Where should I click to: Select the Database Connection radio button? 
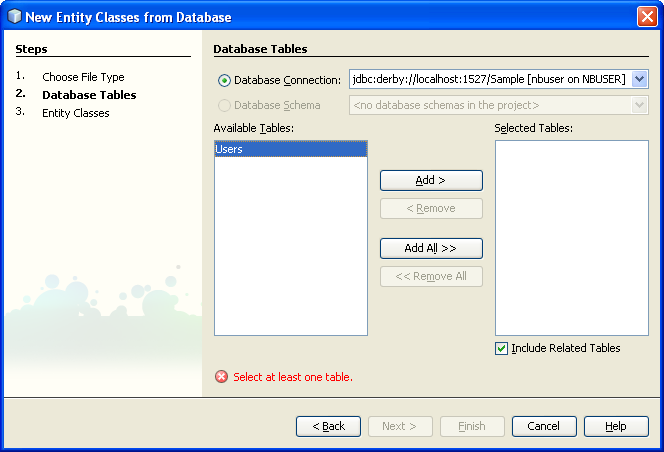pyautogui.click(x=224, y=80)
